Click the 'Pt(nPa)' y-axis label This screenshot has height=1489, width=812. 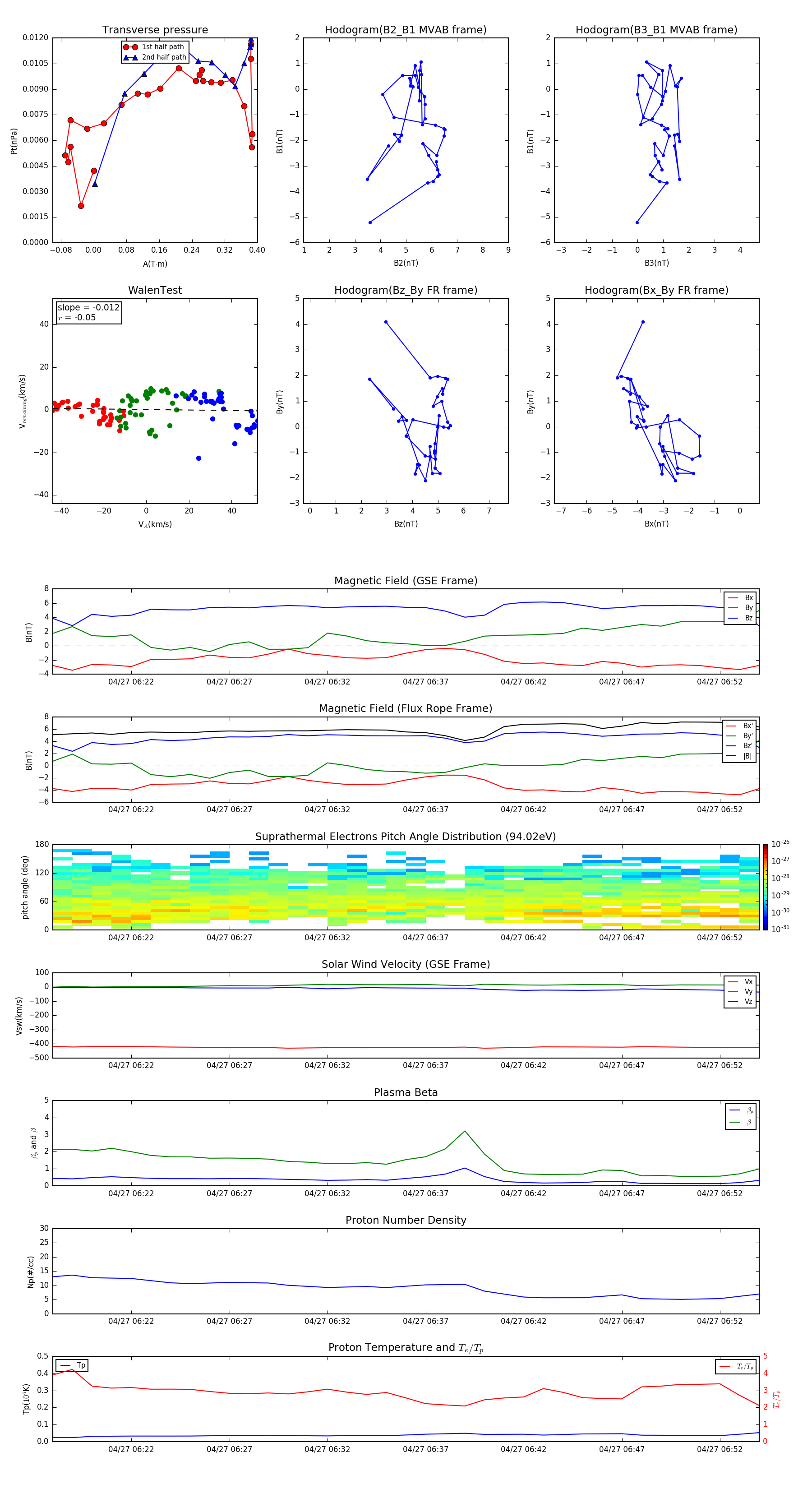pyautogui.click(x=14, y=141)
